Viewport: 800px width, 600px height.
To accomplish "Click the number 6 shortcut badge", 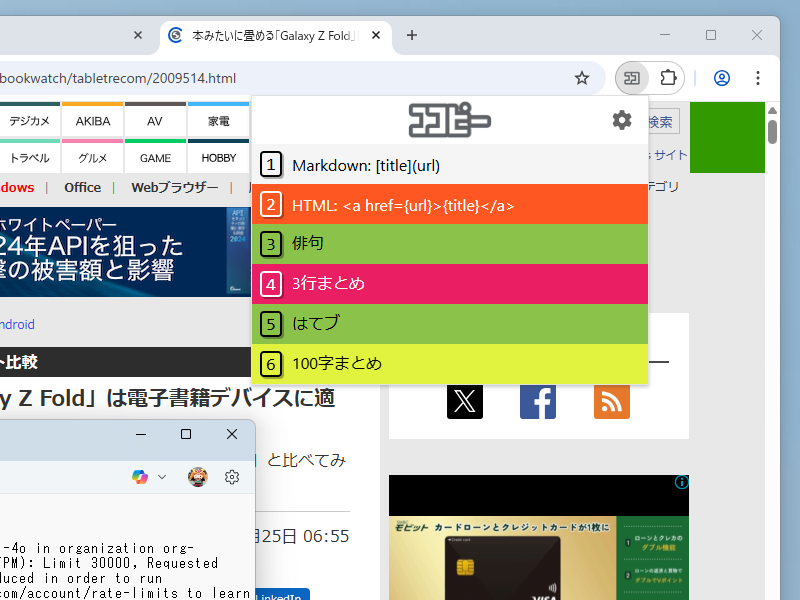I will 271,364.
